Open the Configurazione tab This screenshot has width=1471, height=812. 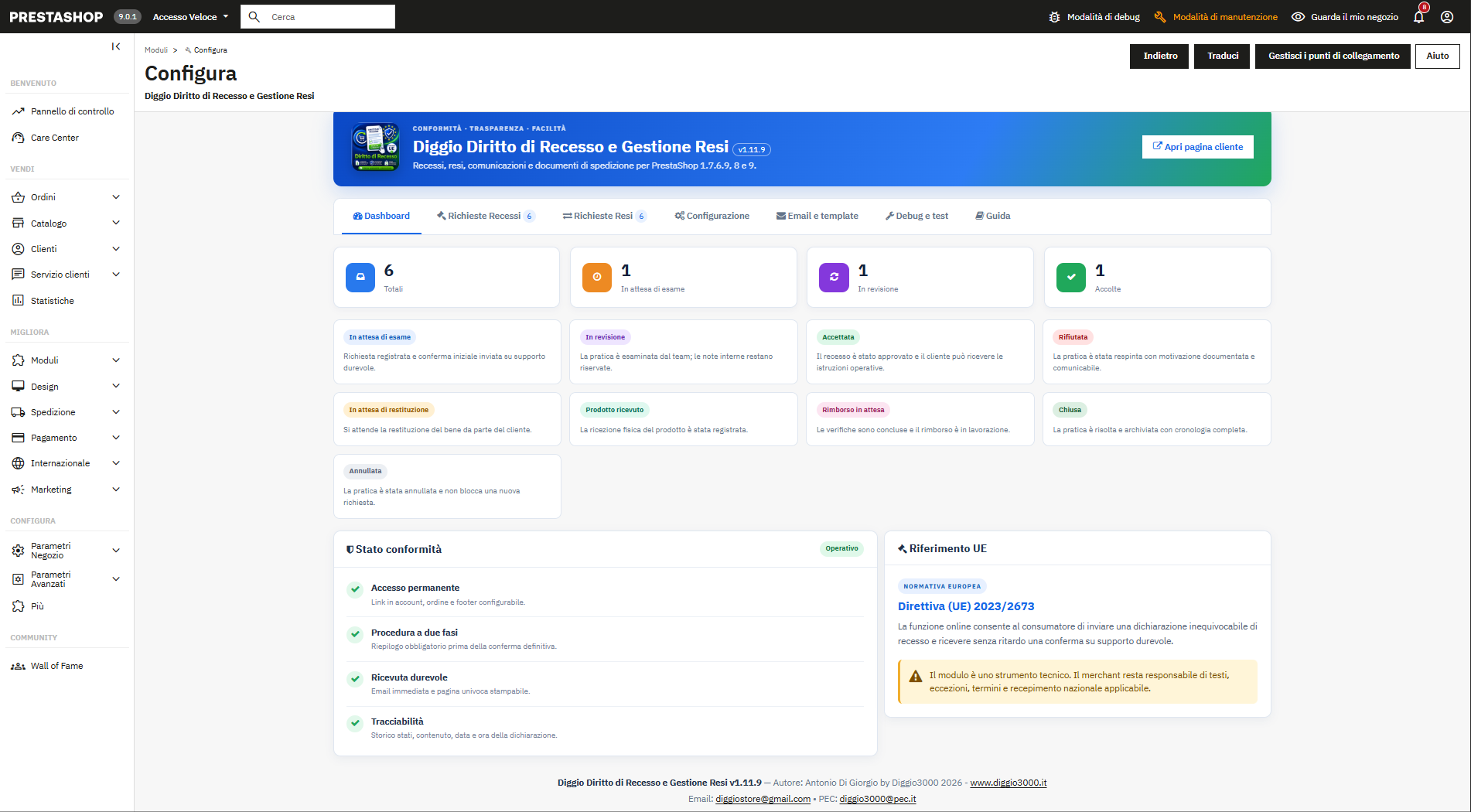tap(712, 216)
